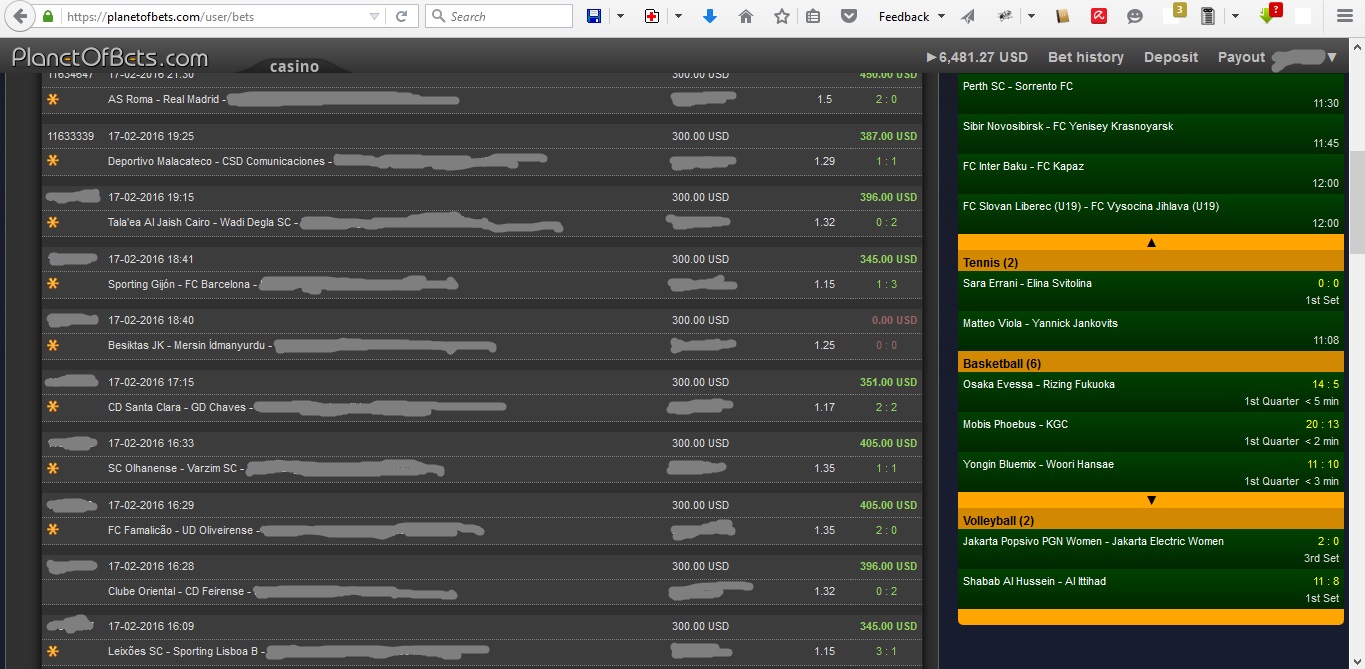Open dropdown arrow next to bug icon
The width and height of the screenshot is (1365, 669).
point(1032,16)
